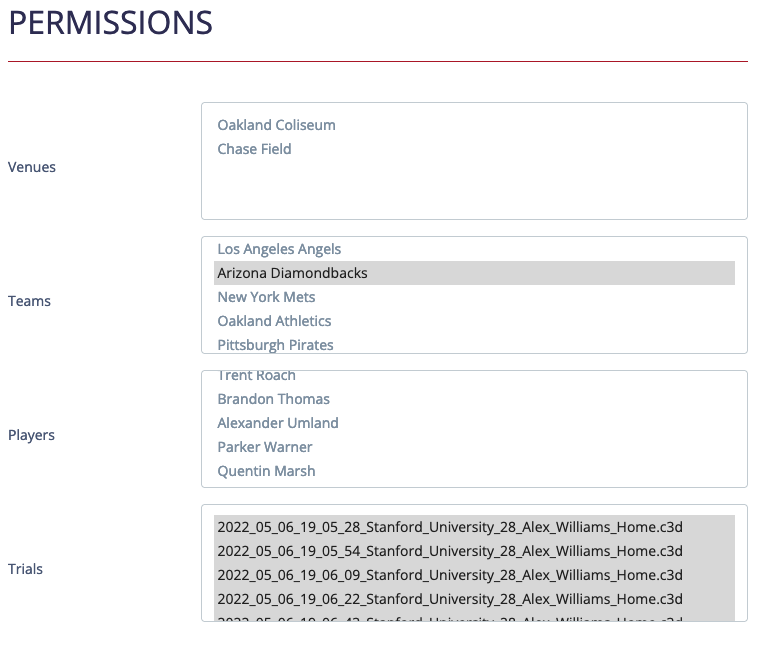This screenshot has height=654, width=778.
Task: Click trial 2022_05_06_19_05_28 Stanford file
Action: pos(449,527)
